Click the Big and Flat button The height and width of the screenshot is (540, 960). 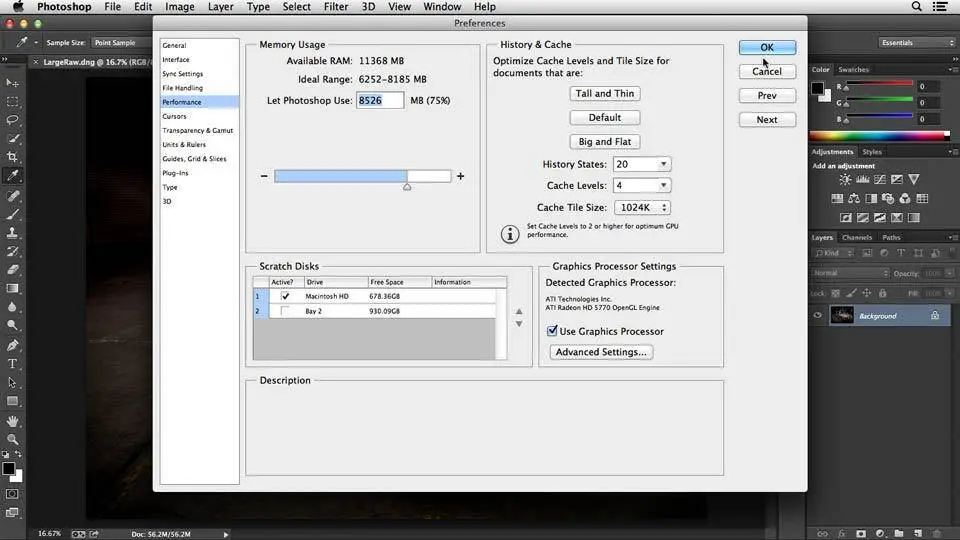605,141
